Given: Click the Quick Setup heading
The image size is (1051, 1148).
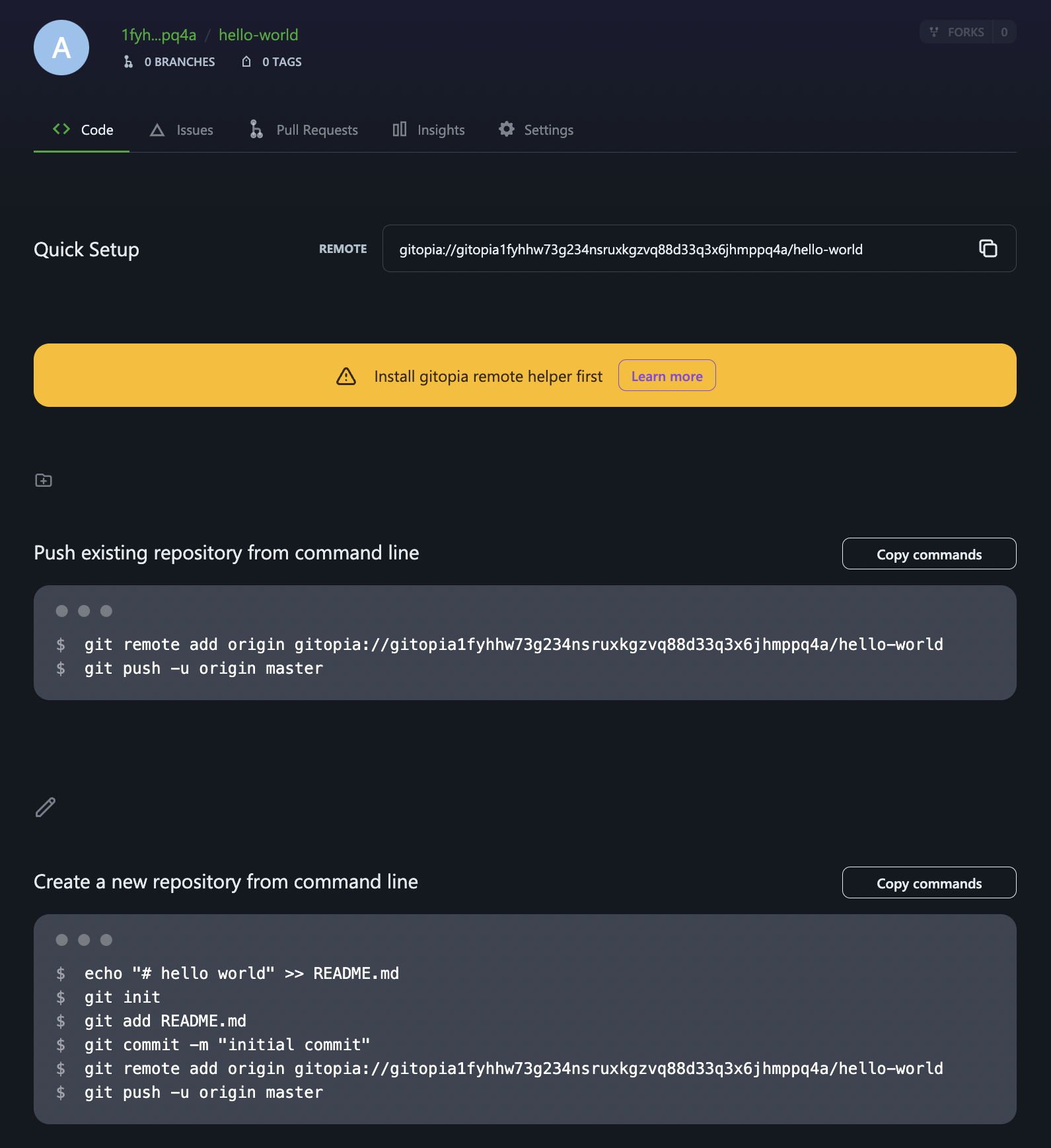Looking at the screenshot, I should [x=87, y=250].
